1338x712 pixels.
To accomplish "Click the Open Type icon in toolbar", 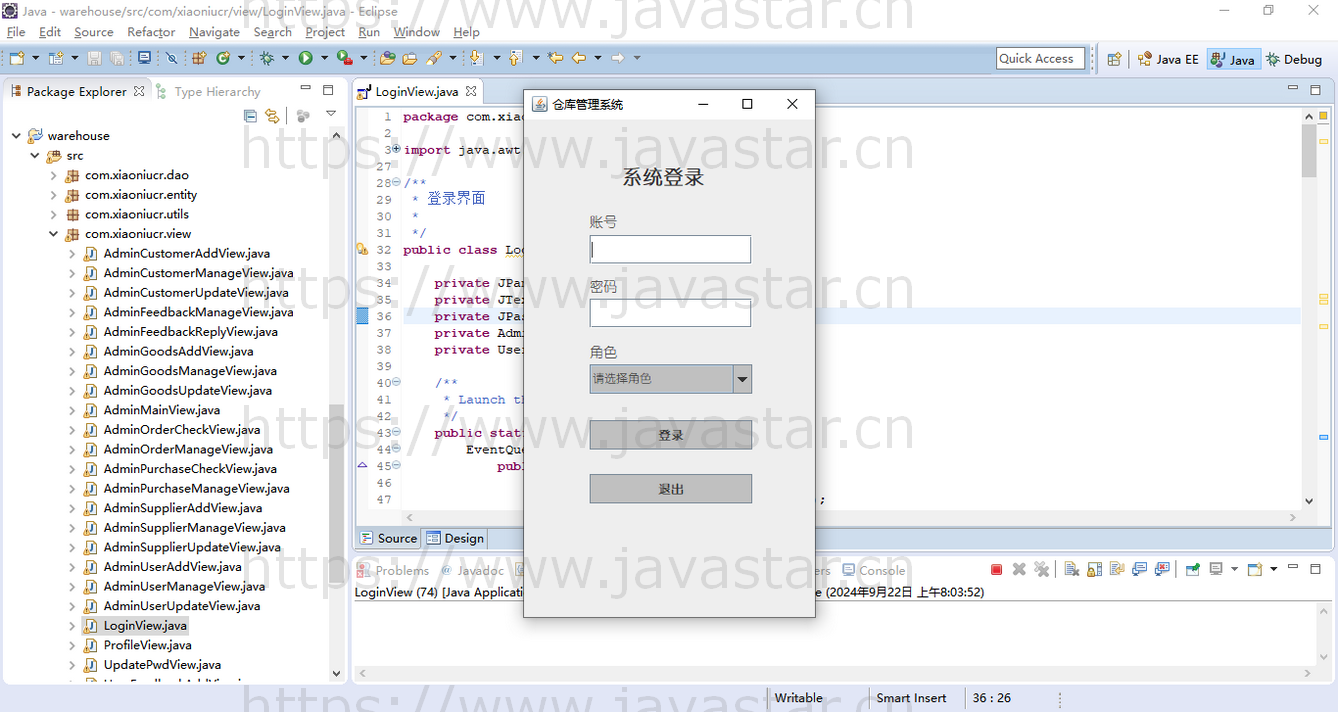I will 387,59.
